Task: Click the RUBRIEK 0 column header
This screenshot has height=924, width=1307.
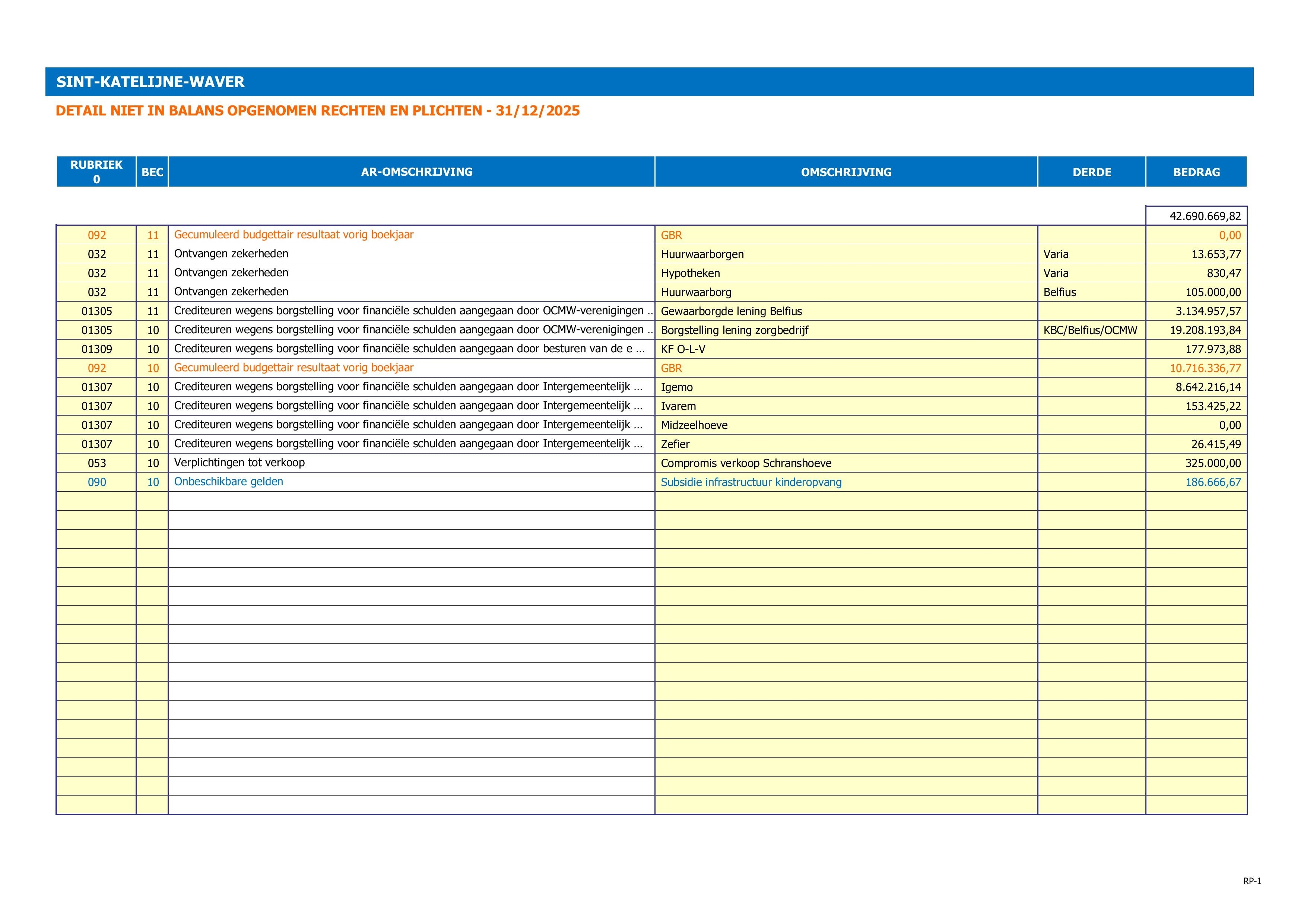Action: pyautogui.click(x=96, y=171)
